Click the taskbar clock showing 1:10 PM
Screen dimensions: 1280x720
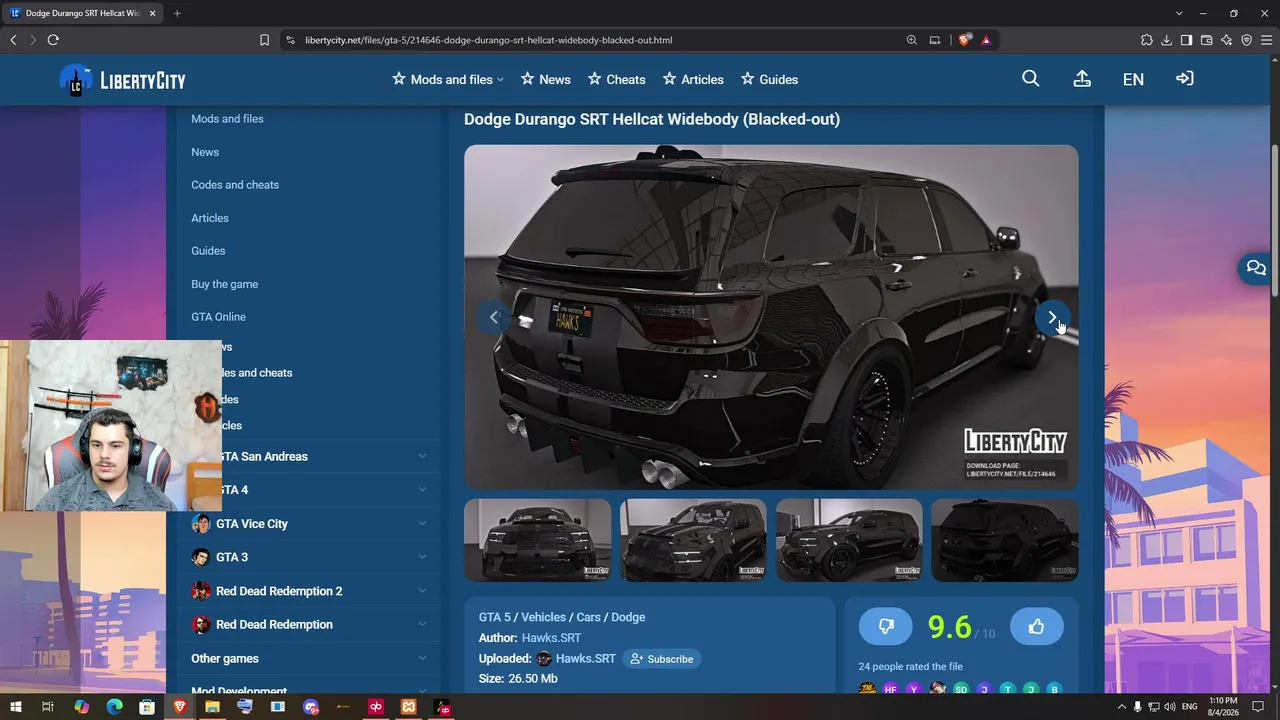pos(1223,707)
